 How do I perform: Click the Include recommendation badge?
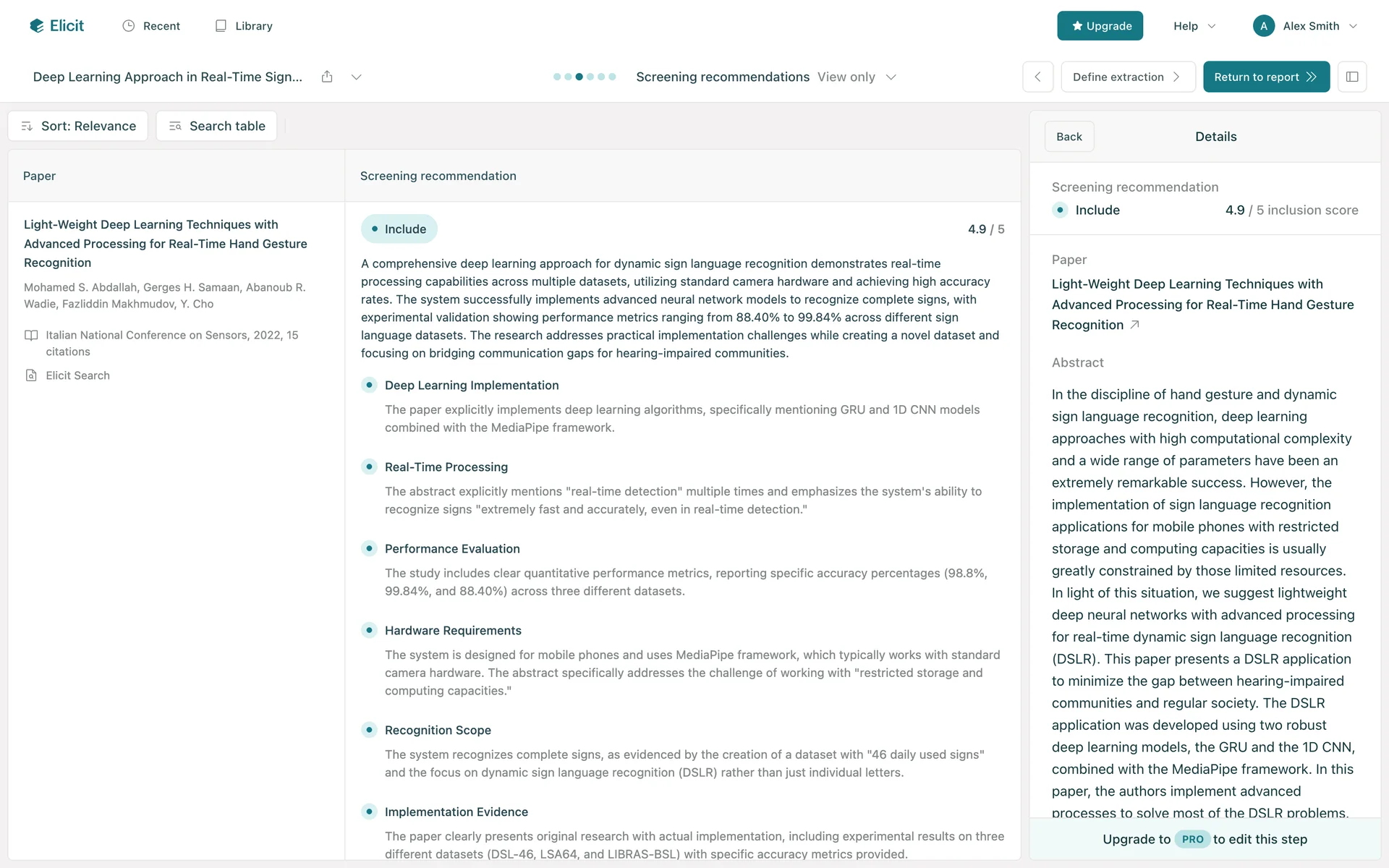pos(399,229)
